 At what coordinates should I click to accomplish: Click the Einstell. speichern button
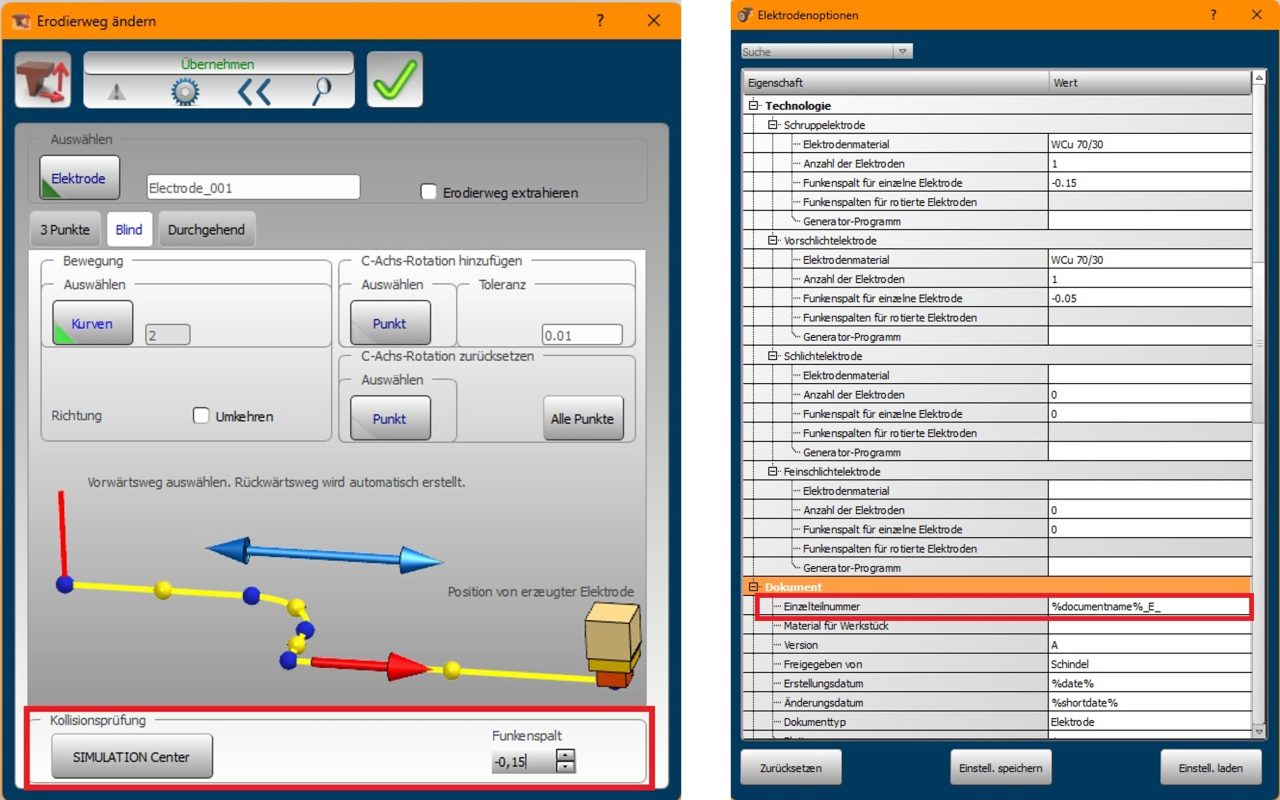point(1000,768)
